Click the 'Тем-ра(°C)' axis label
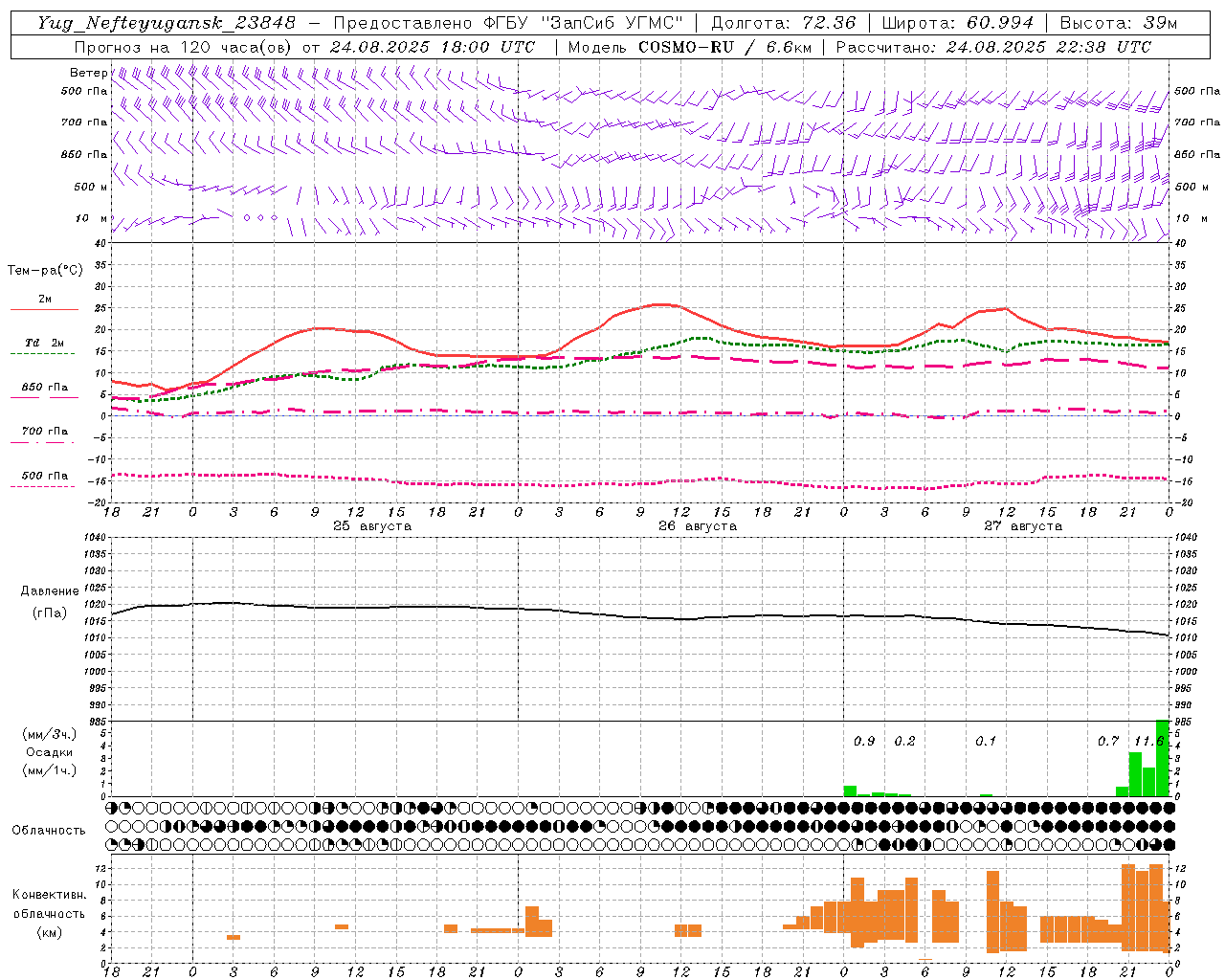Screen dimensions: 1225x980 click(x=45, y=271)
